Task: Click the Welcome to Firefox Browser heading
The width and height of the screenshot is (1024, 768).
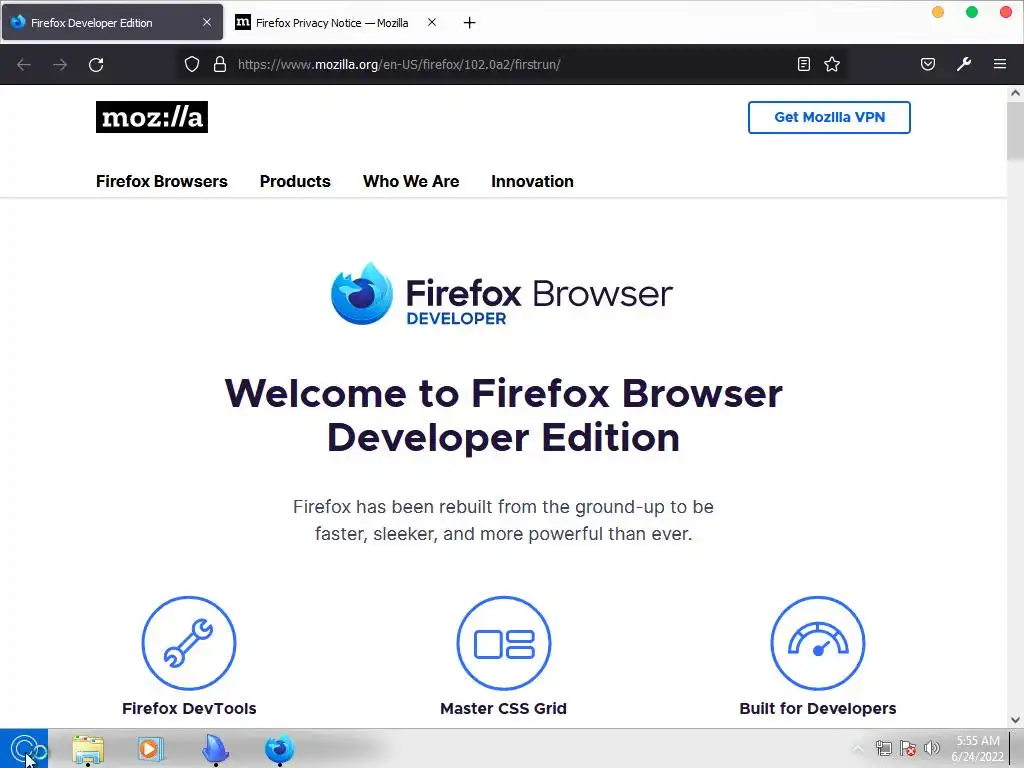Action: pyautogui.click(x=504, y=415)
